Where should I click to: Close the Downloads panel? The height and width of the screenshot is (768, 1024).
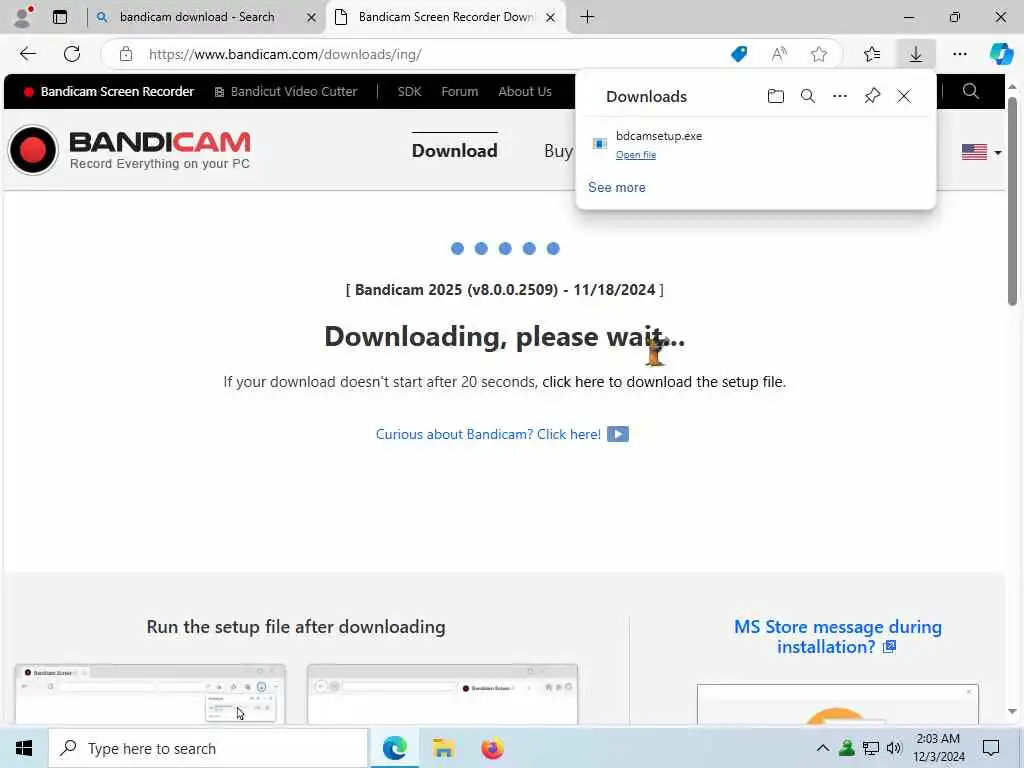click(904, 97)
